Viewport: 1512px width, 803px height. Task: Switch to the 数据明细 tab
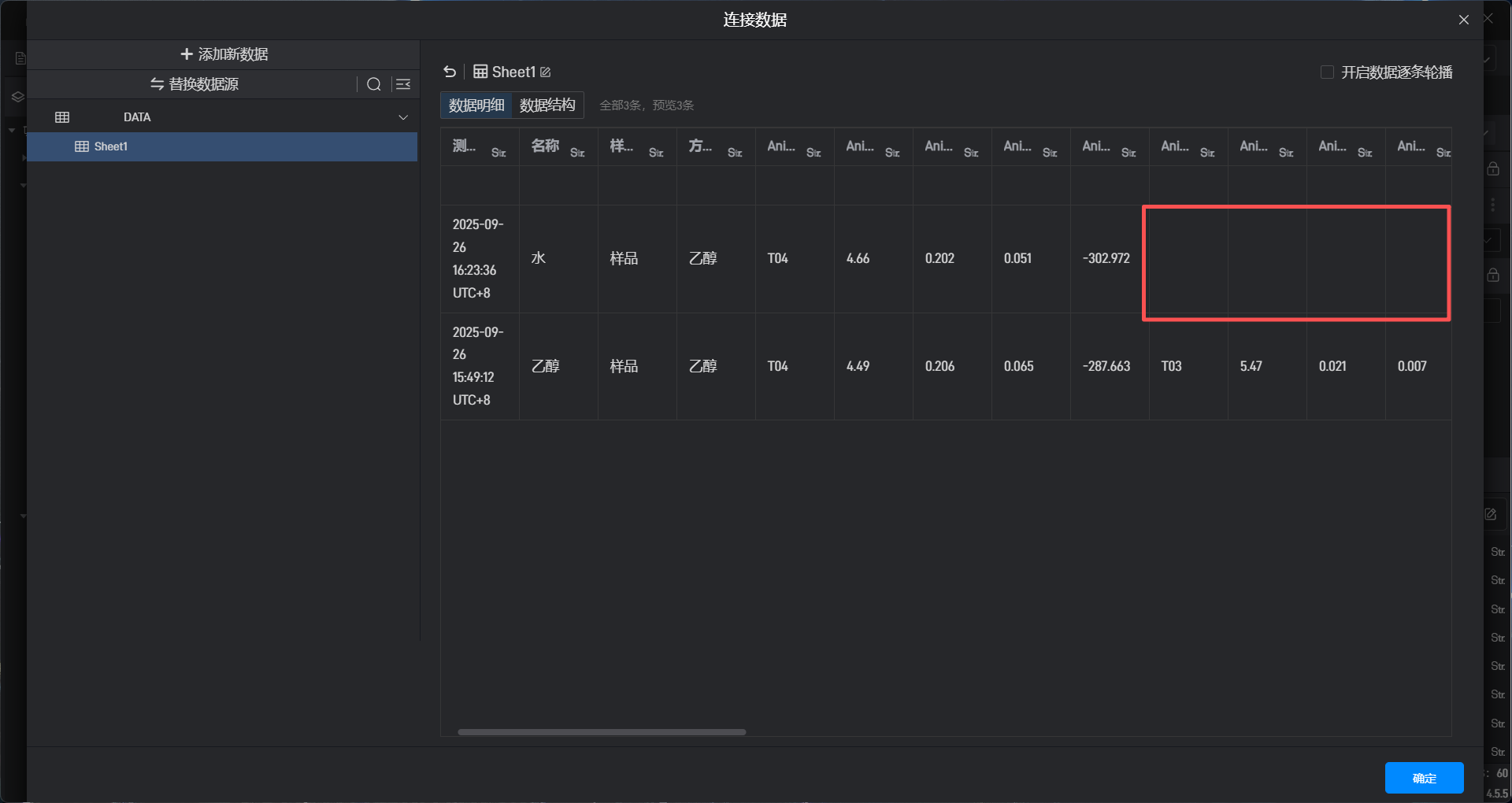click(x=476, y=105)
